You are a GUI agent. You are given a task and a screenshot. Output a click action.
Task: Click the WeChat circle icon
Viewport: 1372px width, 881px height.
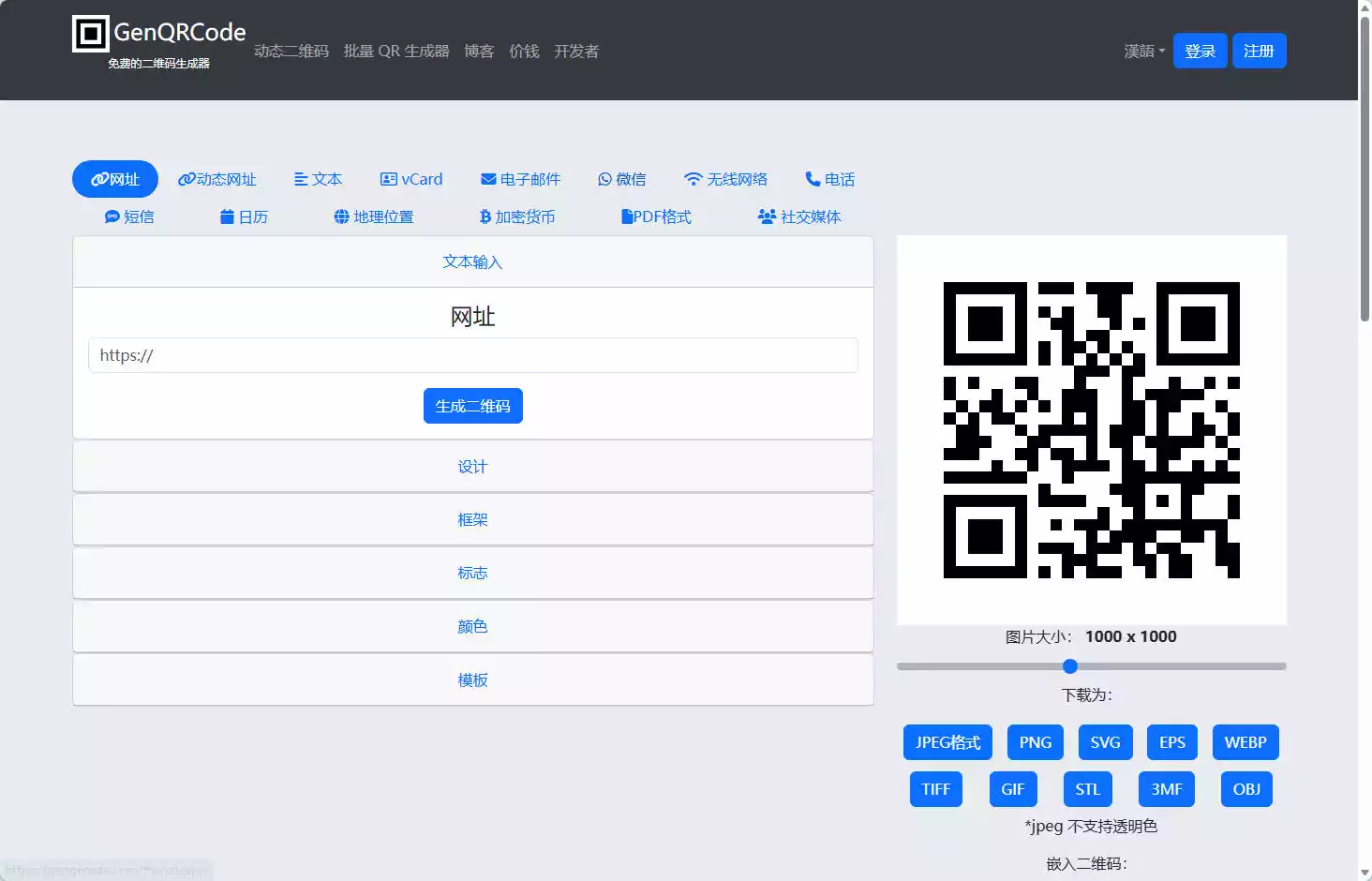(x=605, y=179)
